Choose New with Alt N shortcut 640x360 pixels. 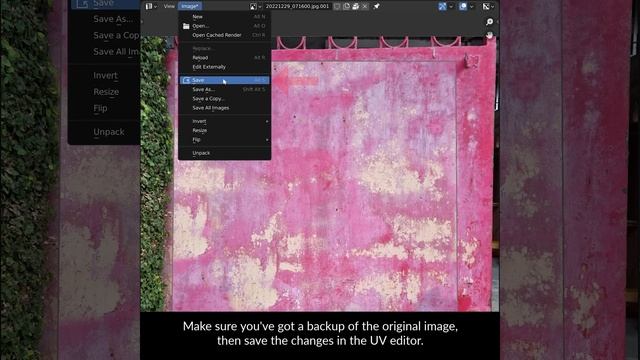(224, 17)
